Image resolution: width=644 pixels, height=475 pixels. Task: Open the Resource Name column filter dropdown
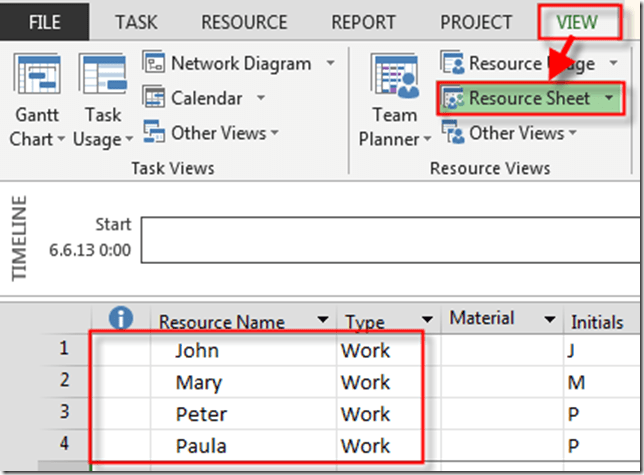(322, 321)
